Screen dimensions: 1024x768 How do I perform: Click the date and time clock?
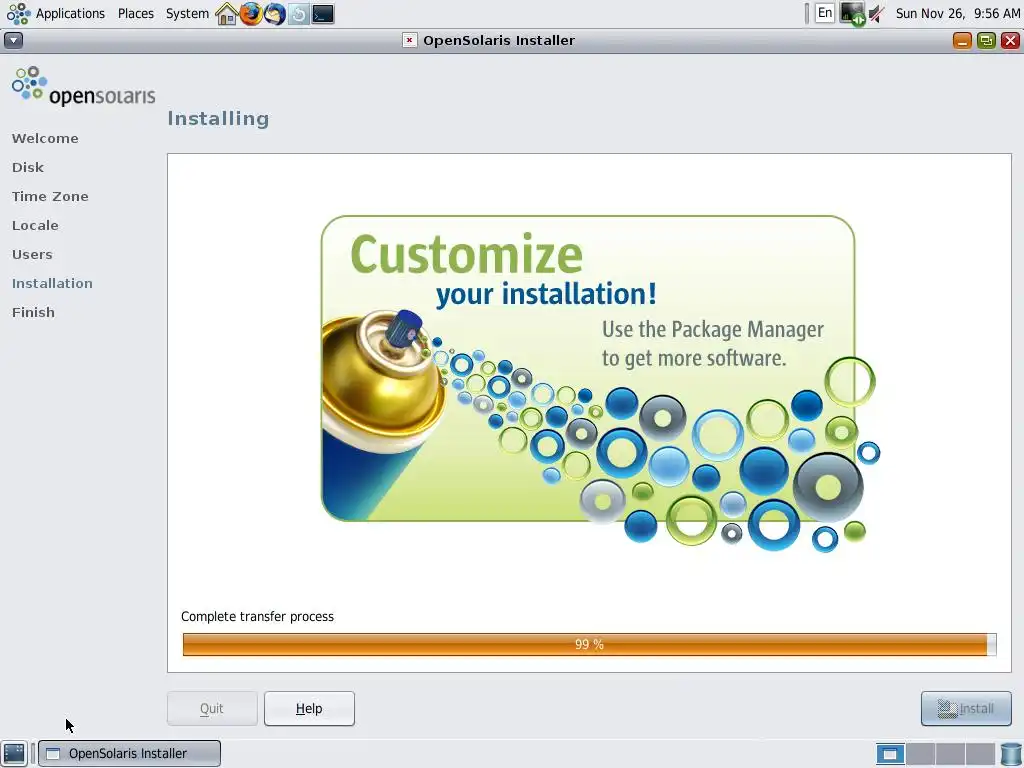pyautogui.click(x=957, y=13)
